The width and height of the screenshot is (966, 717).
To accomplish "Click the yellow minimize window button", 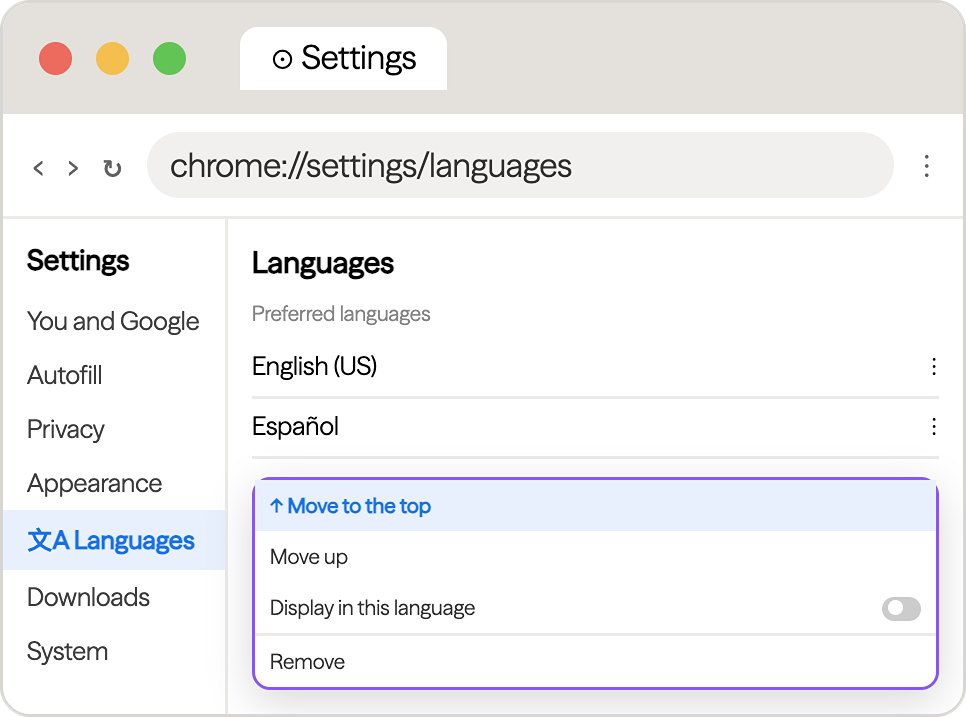I will point(112,59).
